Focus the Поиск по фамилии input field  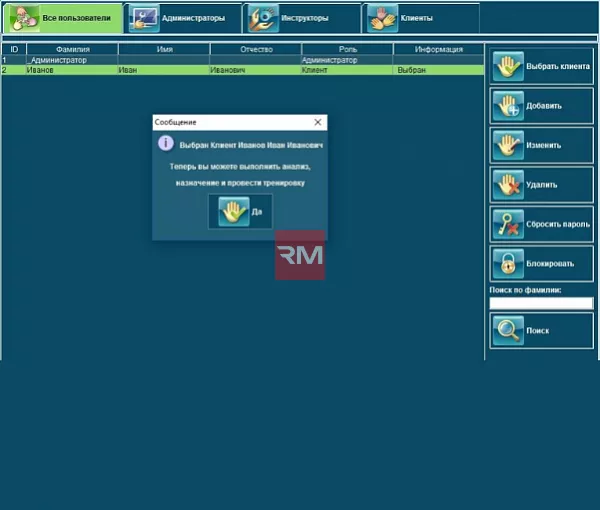coord(541,303)
